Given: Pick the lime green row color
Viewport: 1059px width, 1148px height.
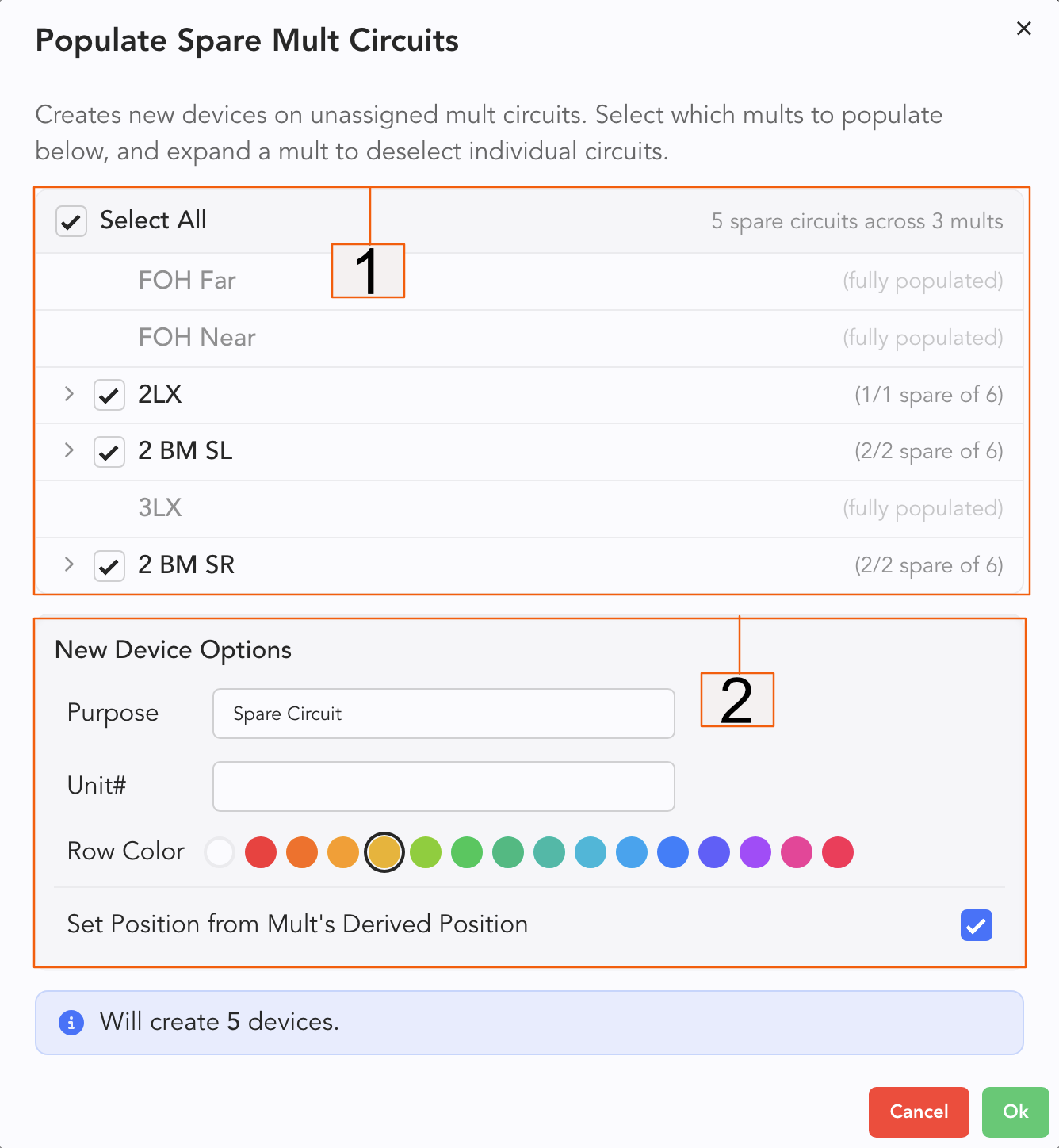Looking at the screenshot, I should [426, 852].
